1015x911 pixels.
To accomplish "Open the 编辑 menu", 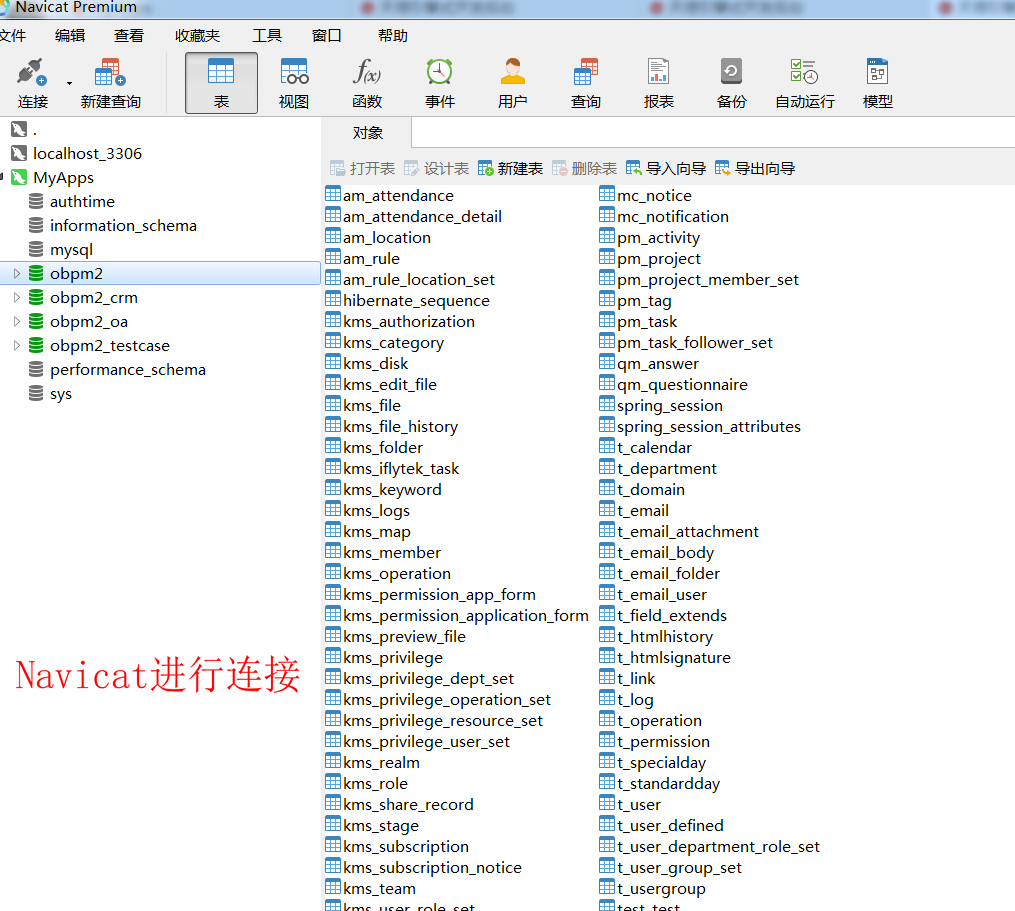I will pyautogui.click(x=70, y=36).
